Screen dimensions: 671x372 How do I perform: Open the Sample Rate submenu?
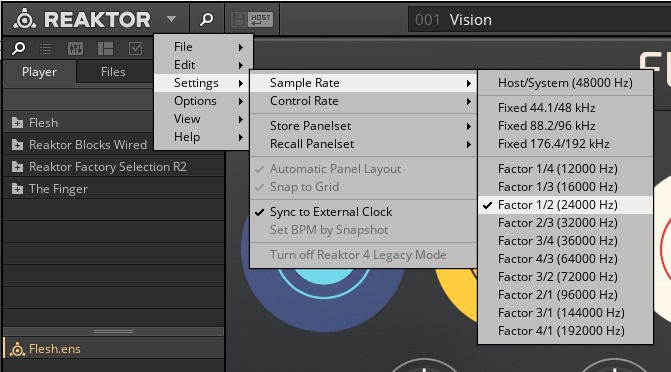click(364, 83)
